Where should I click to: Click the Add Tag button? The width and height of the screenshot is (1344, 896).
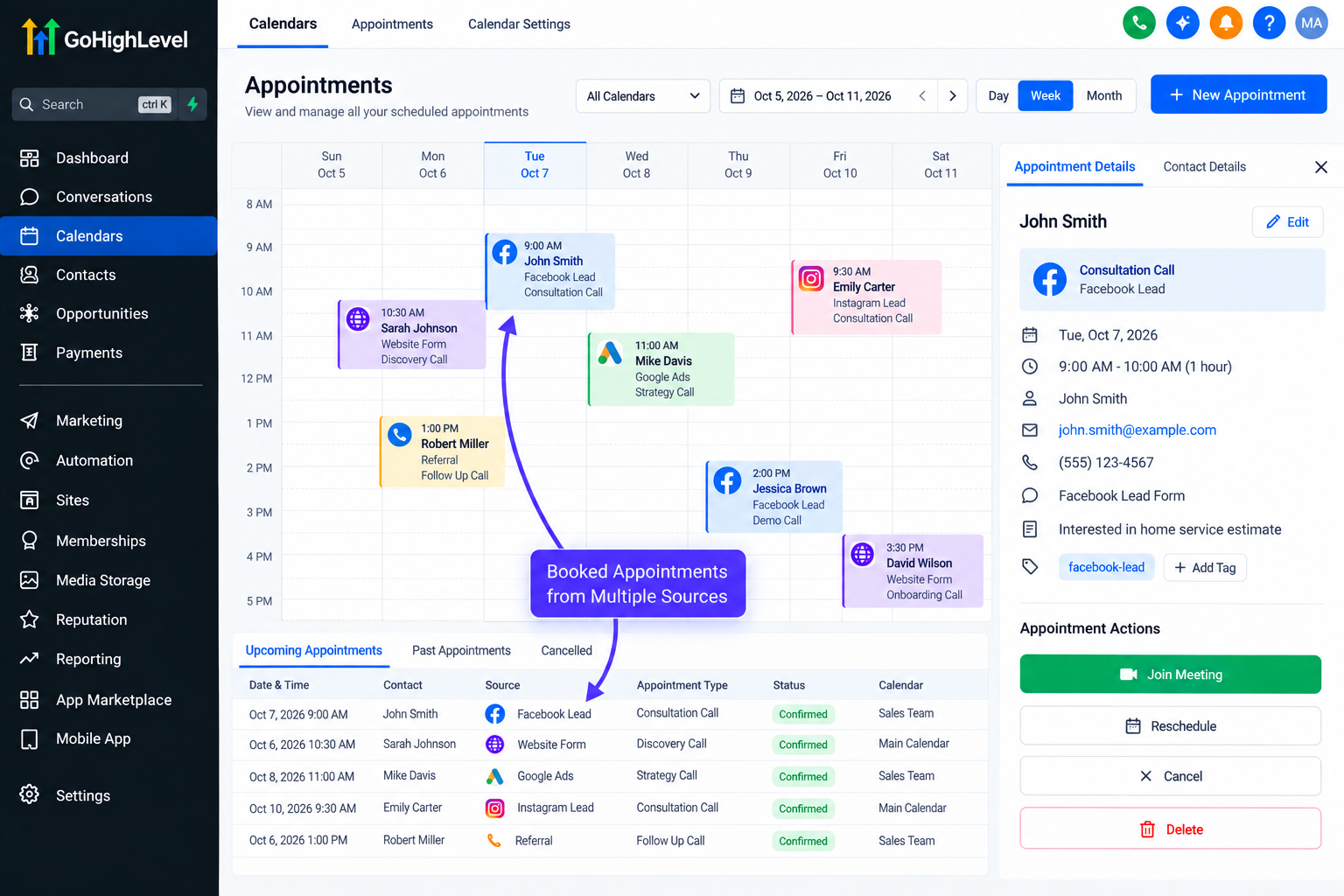point(1205,568)
